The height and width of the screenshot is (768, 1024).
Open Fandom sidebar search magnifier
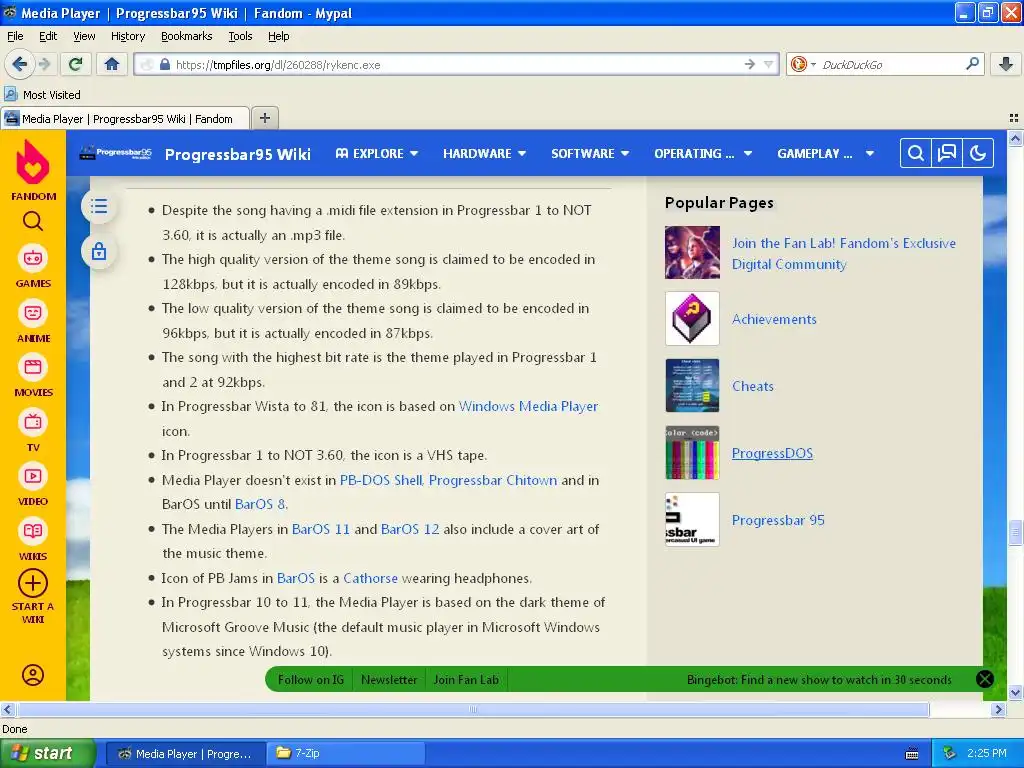(33, 222)
